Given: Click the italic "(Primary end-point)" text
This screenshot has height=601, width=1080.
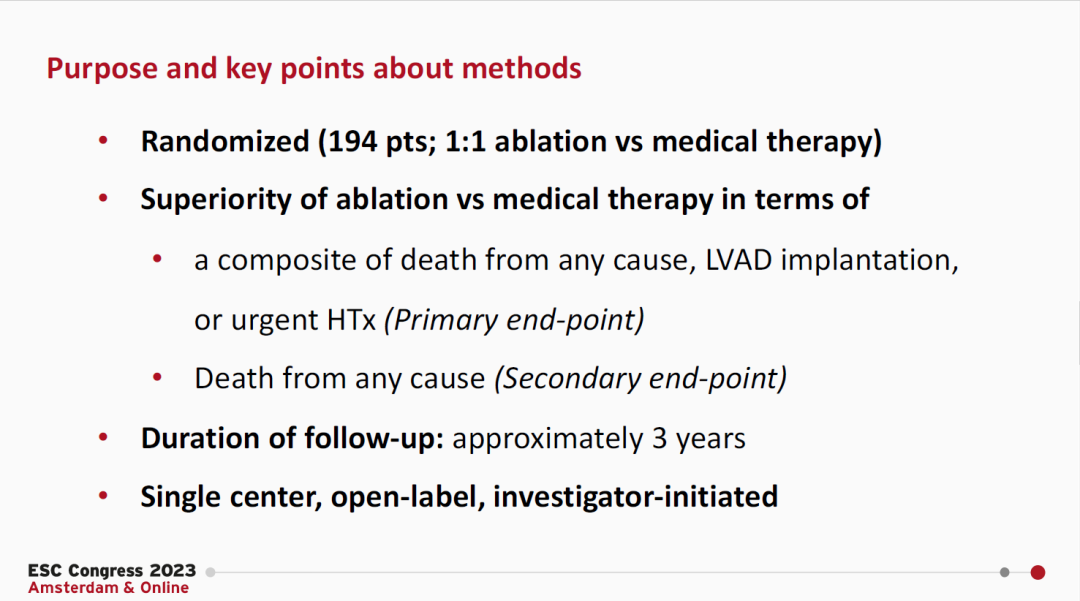Looking at the screenshot, I should tap(514, 320).
